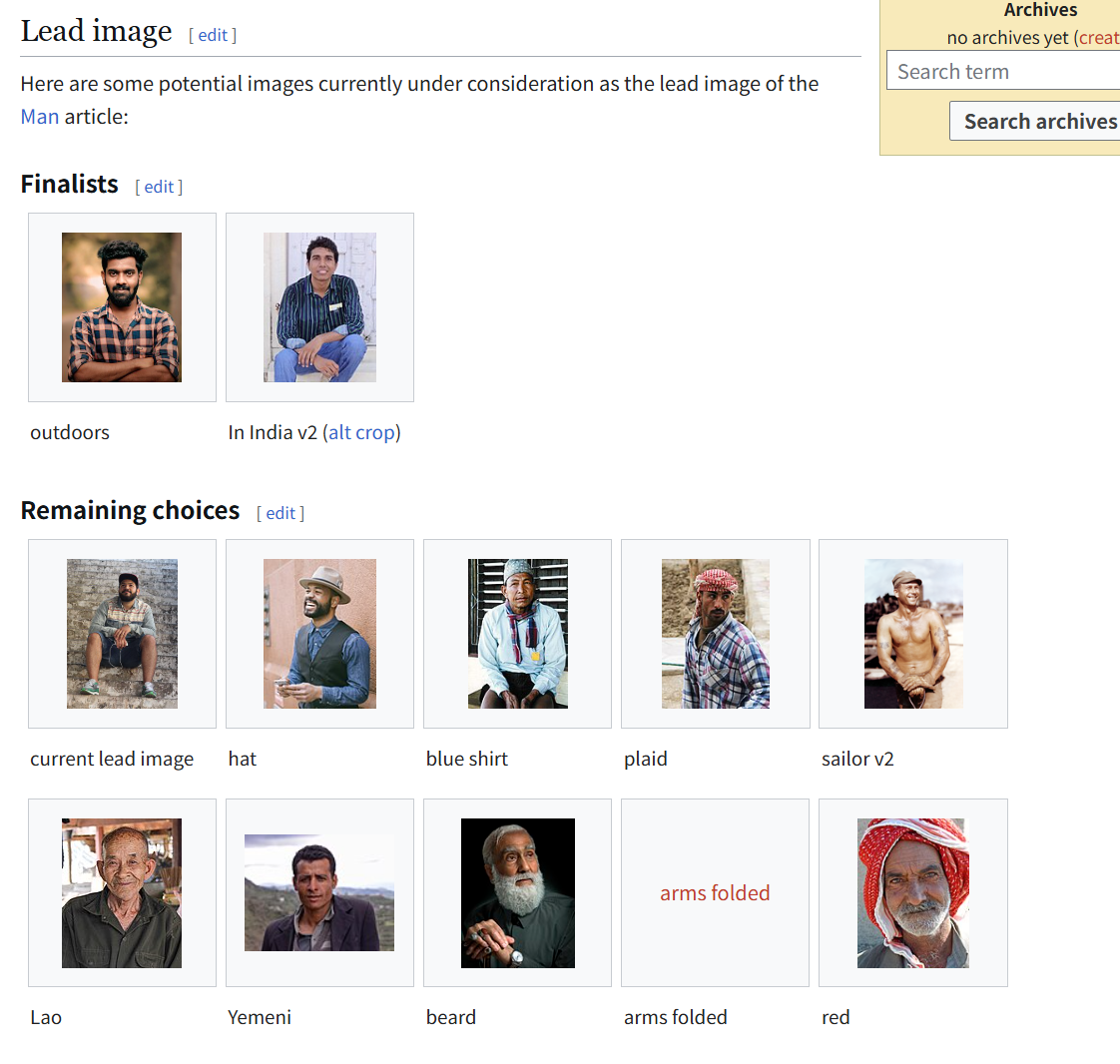
Task: Select the 'hat' caption text
Action: click(243, 759)
